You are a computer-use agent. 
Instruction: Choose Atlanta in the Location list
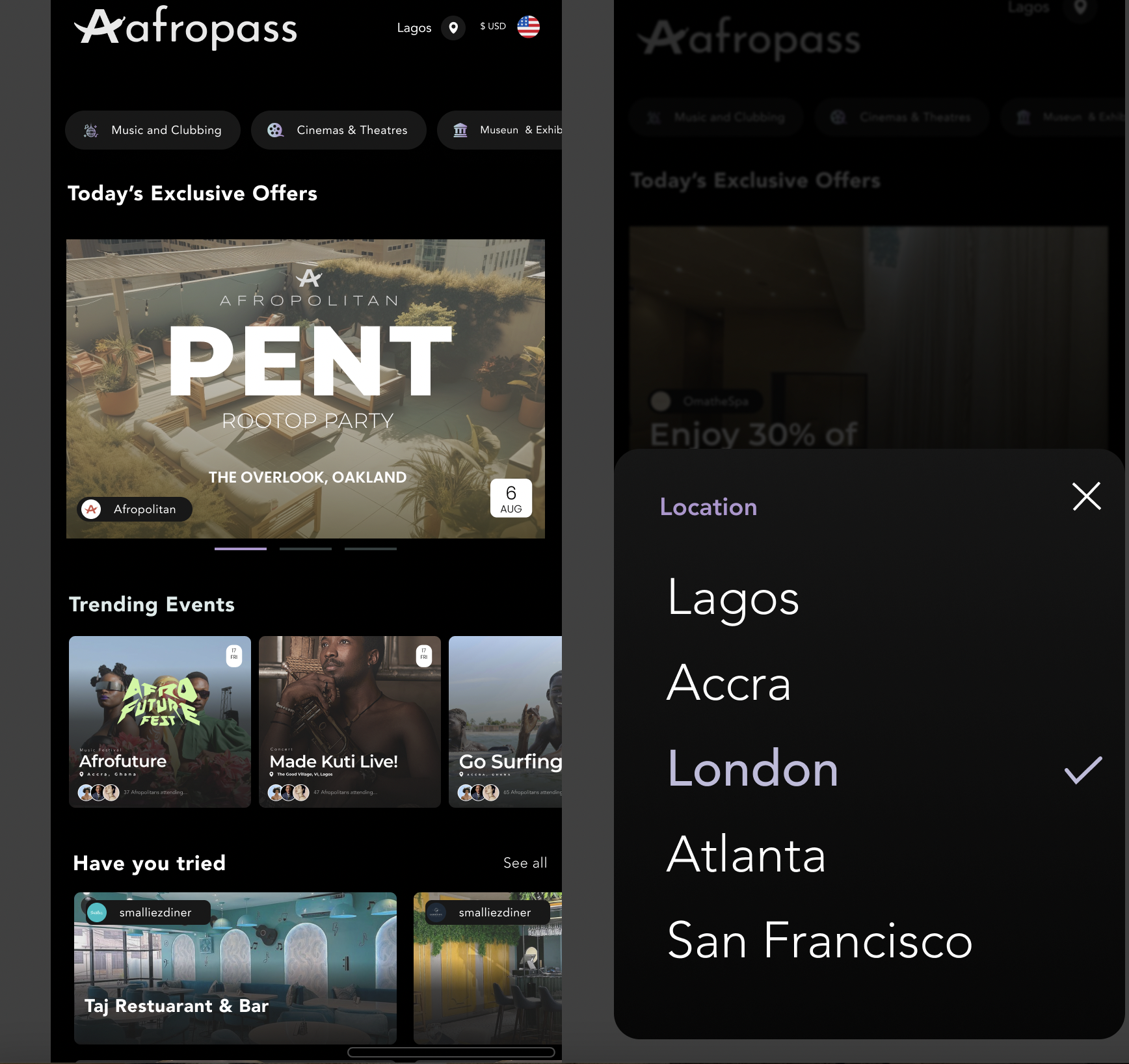point(747,855)
